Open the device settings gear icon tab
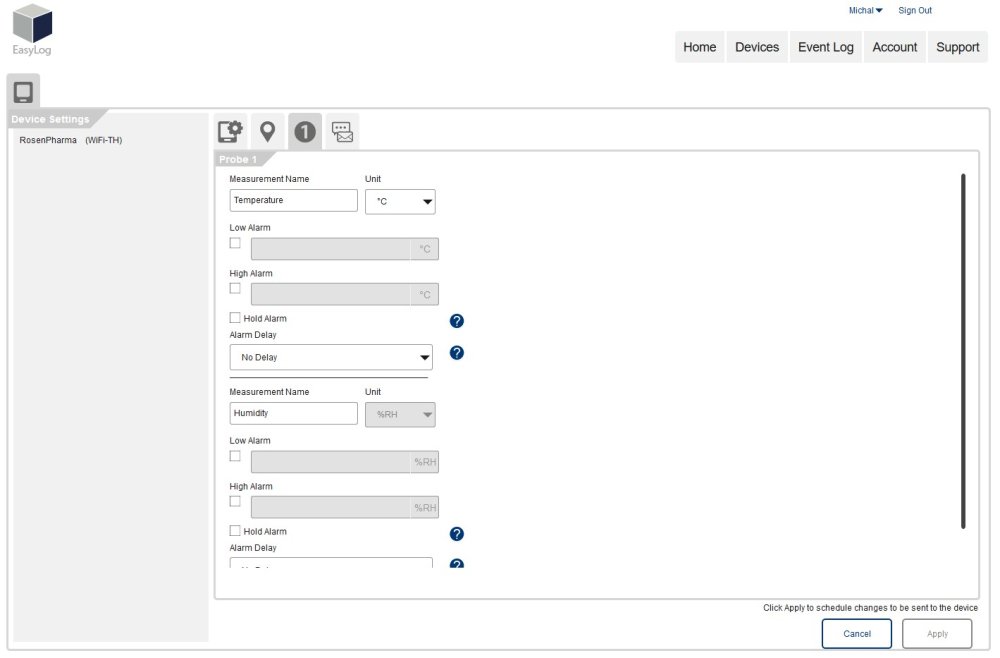This screenshot has width=1000, height=658. 230,131
